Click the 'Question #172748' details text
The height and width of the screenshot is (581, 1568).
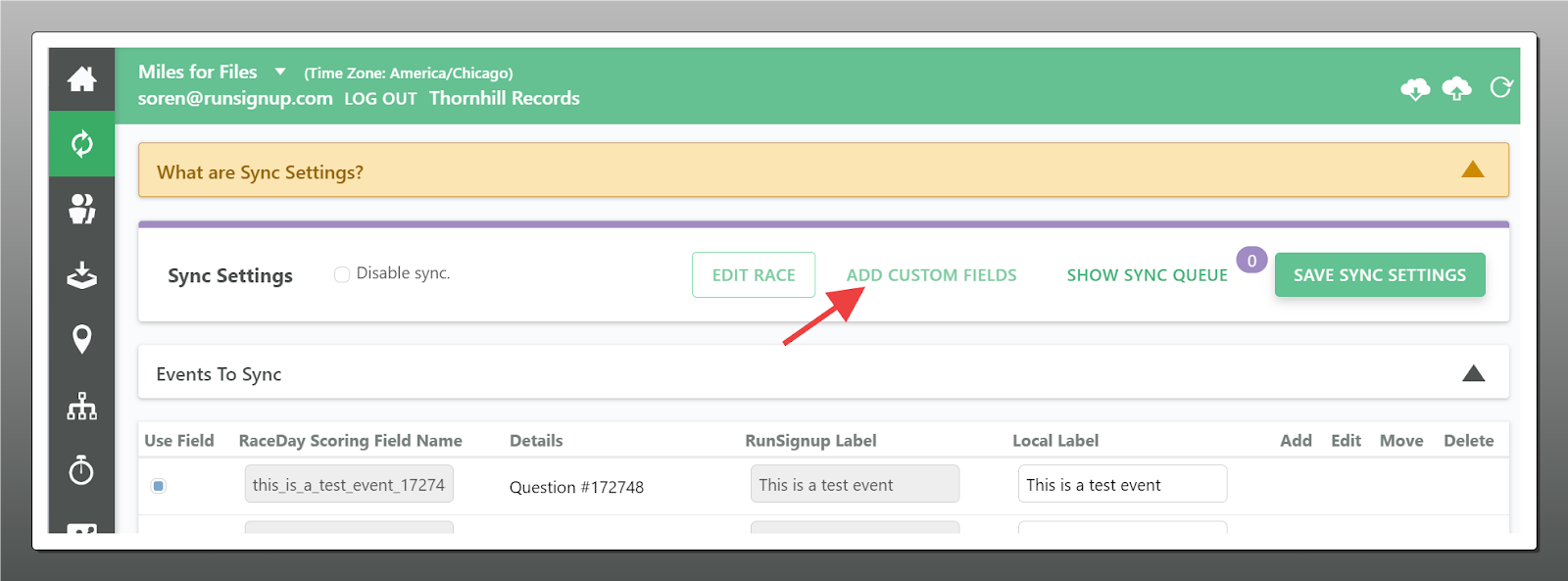click(576, 487)
